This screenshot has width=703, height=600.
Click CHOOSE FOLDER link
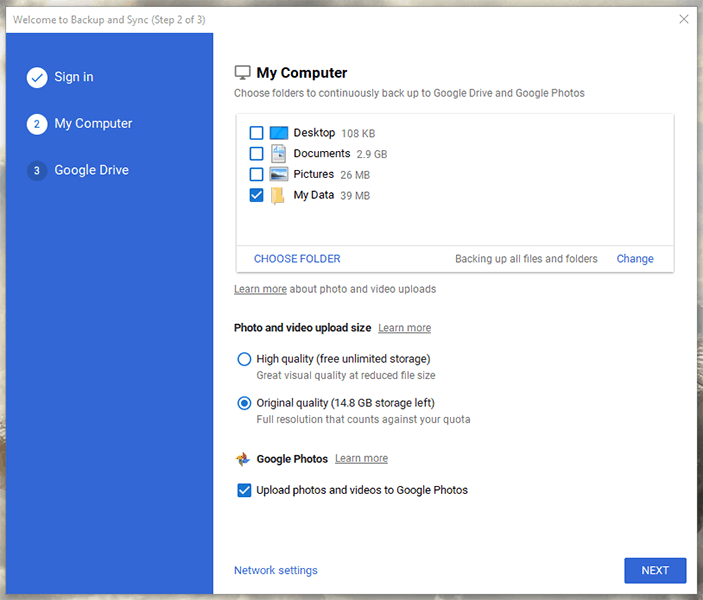pyautogui.click(x=297, y=259)
